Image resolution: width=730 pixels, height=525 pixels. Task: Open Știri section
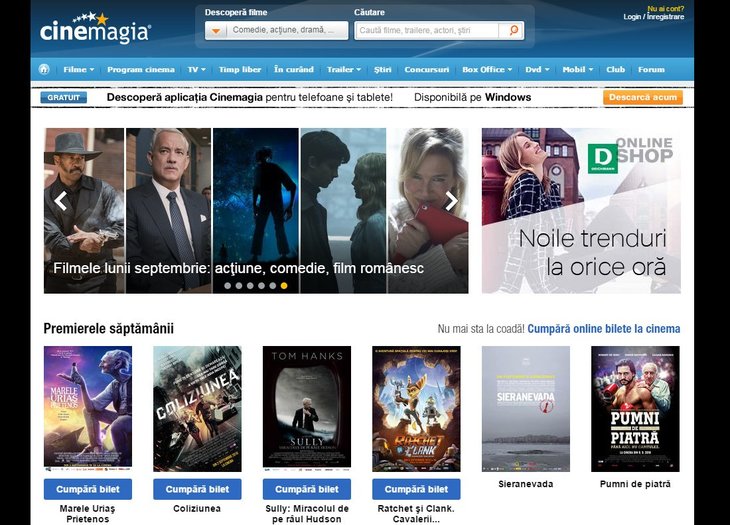pos(383,69)
